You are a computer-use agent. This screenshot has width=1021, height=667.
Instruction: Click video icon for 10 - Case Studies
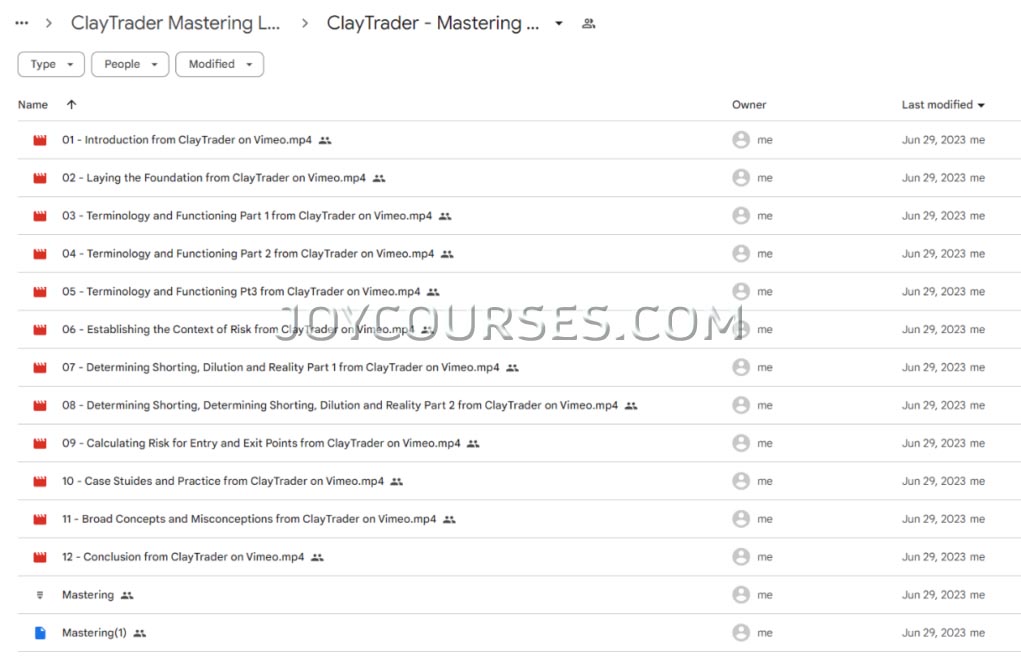coord(40,481)
